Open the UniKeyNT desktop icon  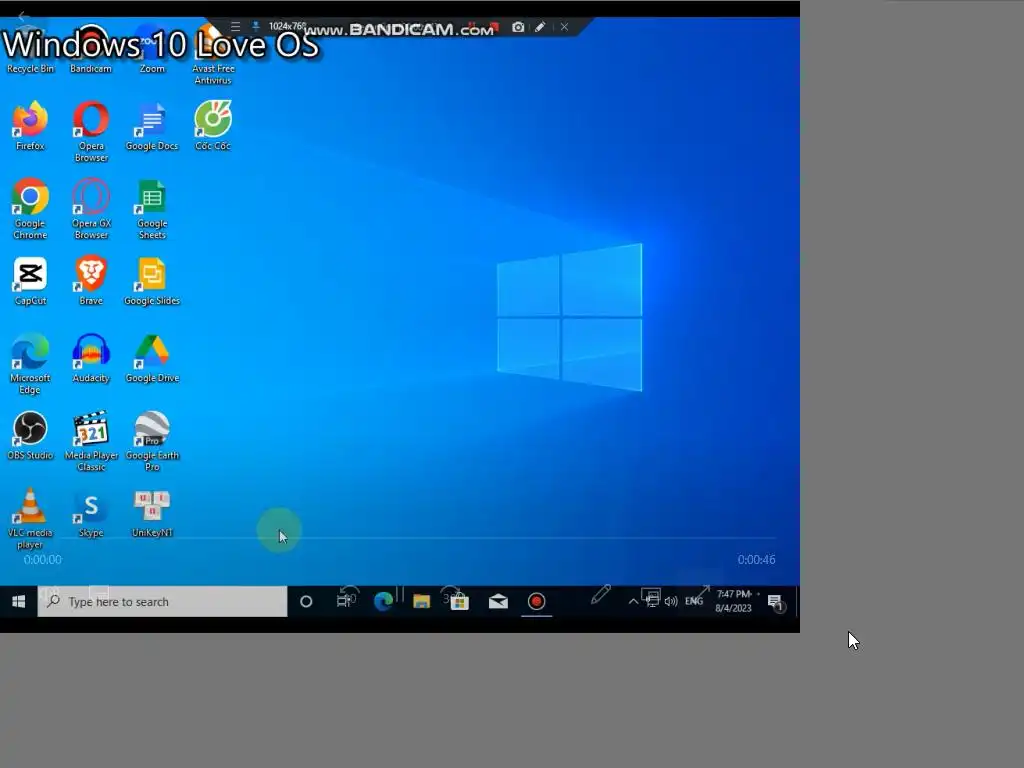[x=152, y=513]
